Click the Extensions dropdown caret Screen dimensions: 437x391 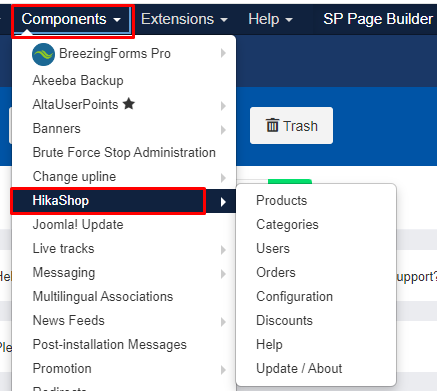[x=224, y=20]
